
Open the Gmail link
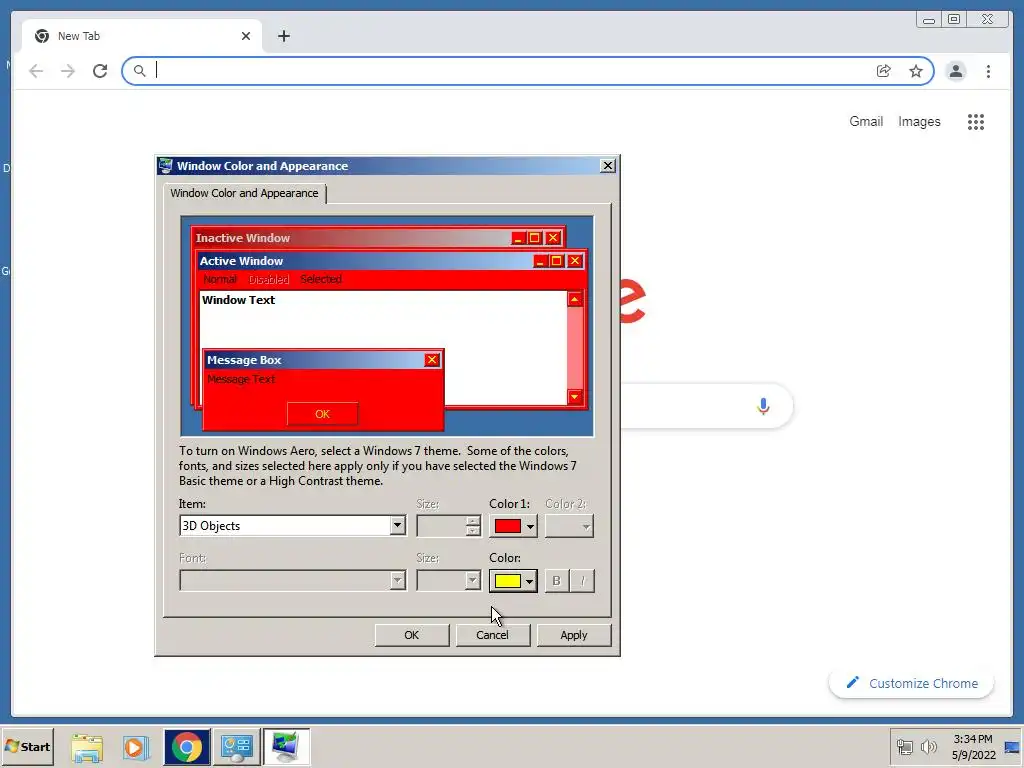(x=866, y=121)
